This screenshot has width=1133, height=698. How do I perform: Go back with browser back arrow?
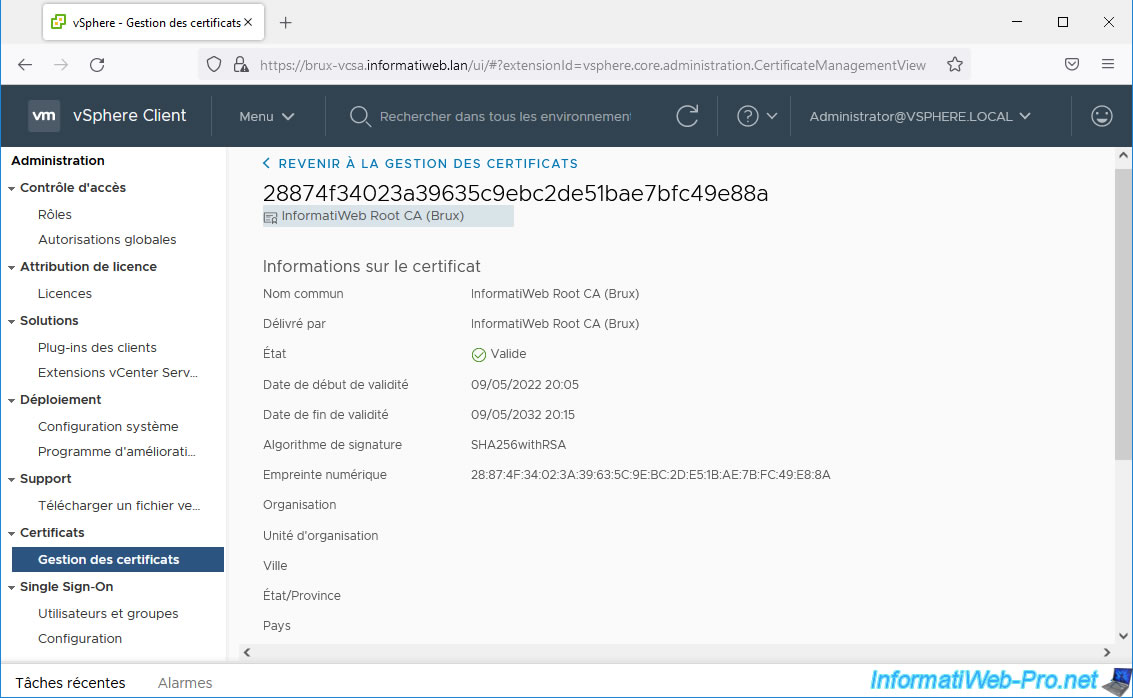click(25, 64)
